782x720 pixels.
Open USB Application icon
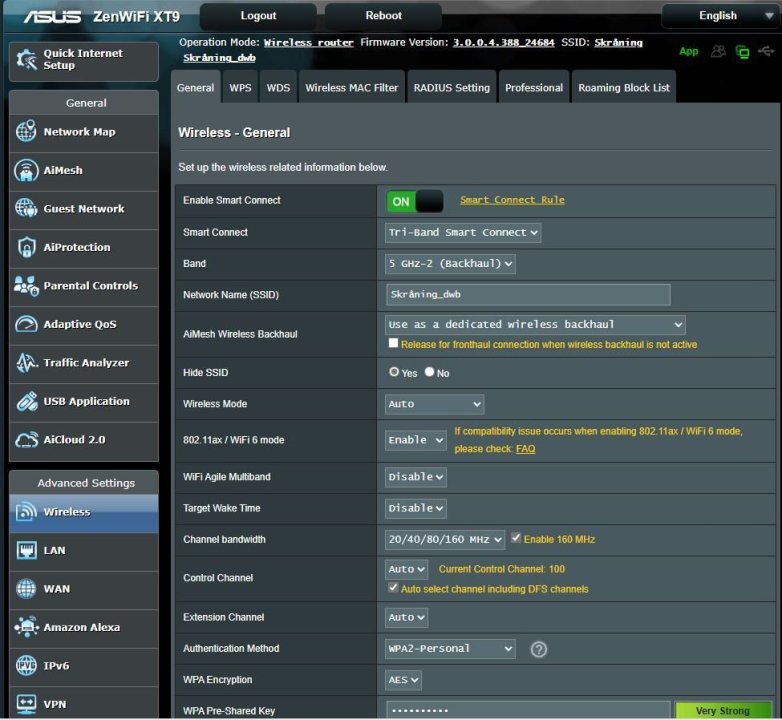(26, 402)
